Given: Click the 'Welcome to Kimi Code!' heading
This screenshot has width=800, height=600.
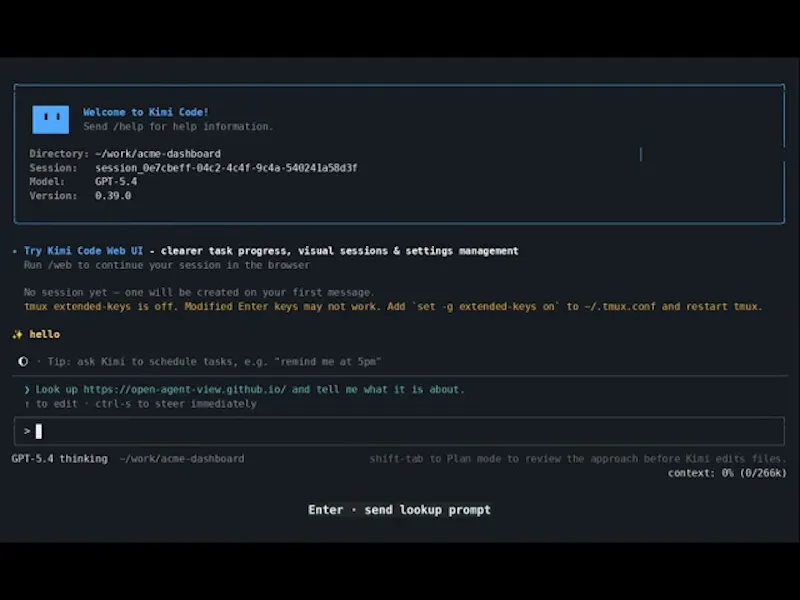Looking at the screenshot, I should [x=146, y=112].
